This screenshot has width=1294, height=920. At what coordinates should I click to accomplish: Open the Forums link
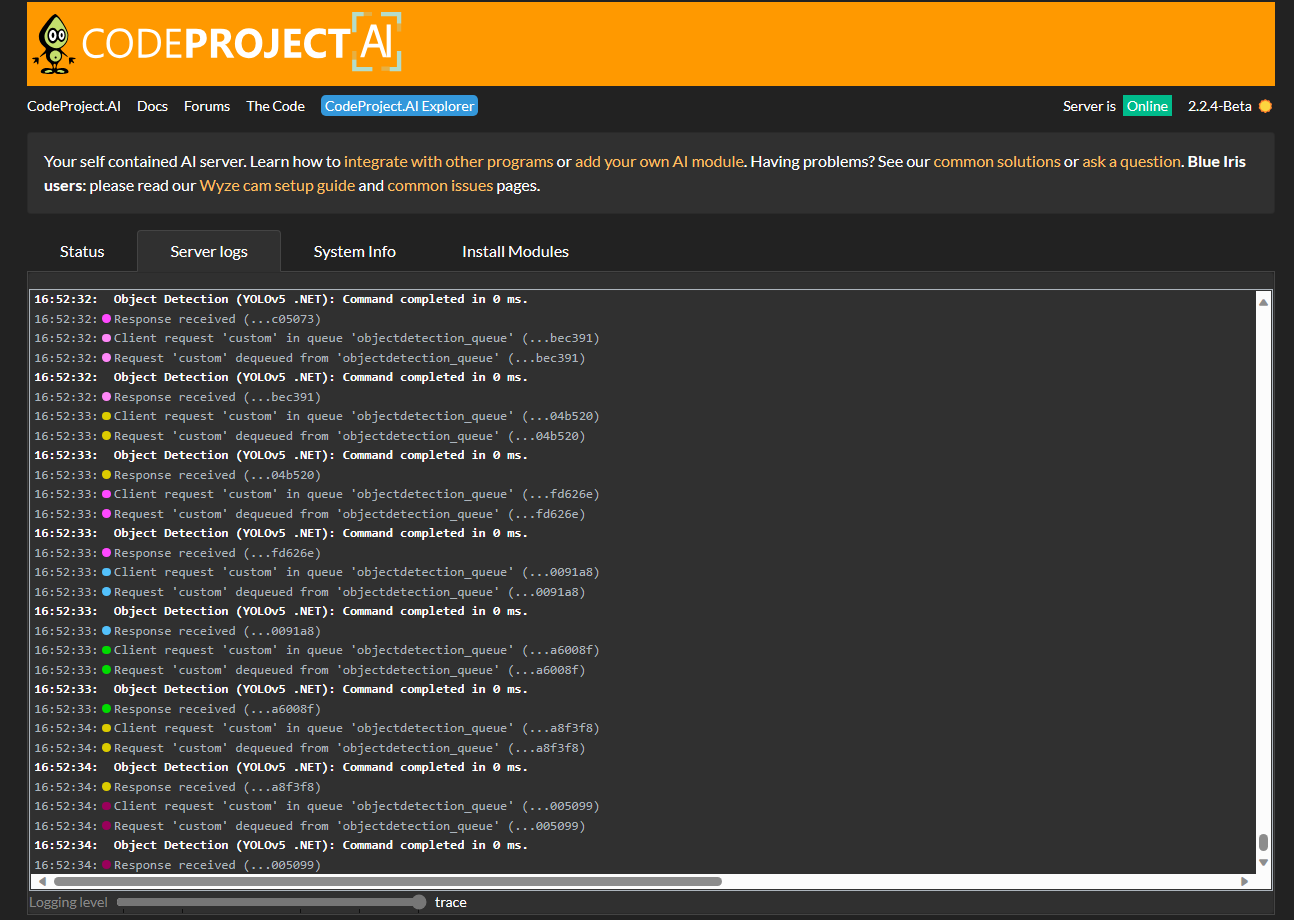tap(207, 106)
